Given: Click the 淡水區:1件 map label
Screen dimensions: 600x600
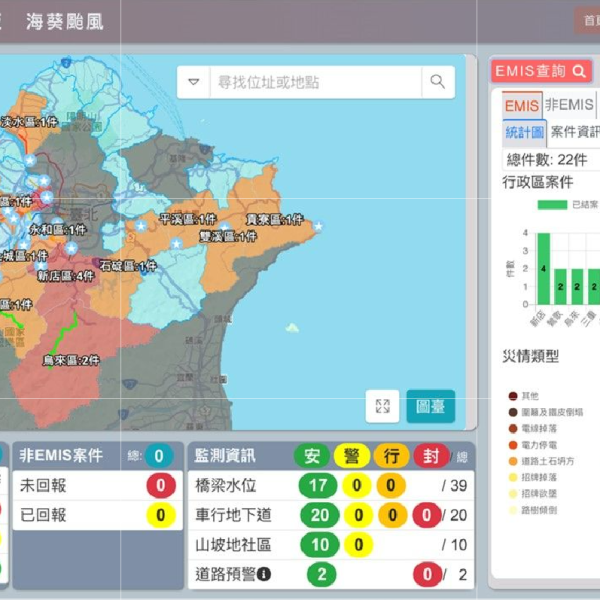Looking at the screenshot, I should pyautogui.click(x=29, y=122).
